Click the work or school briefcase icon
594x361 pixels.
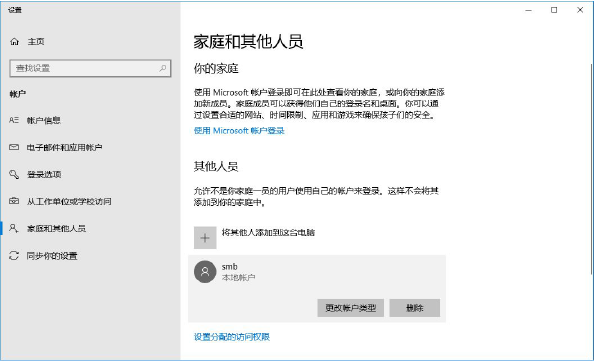coord(14,201)
